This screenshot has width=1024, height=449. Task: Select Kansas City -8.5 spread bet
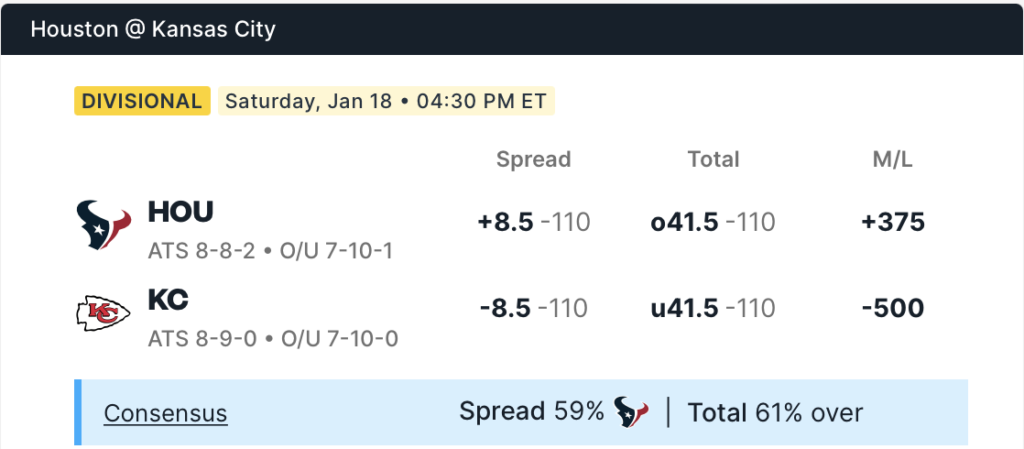click(x=534, y=309)
